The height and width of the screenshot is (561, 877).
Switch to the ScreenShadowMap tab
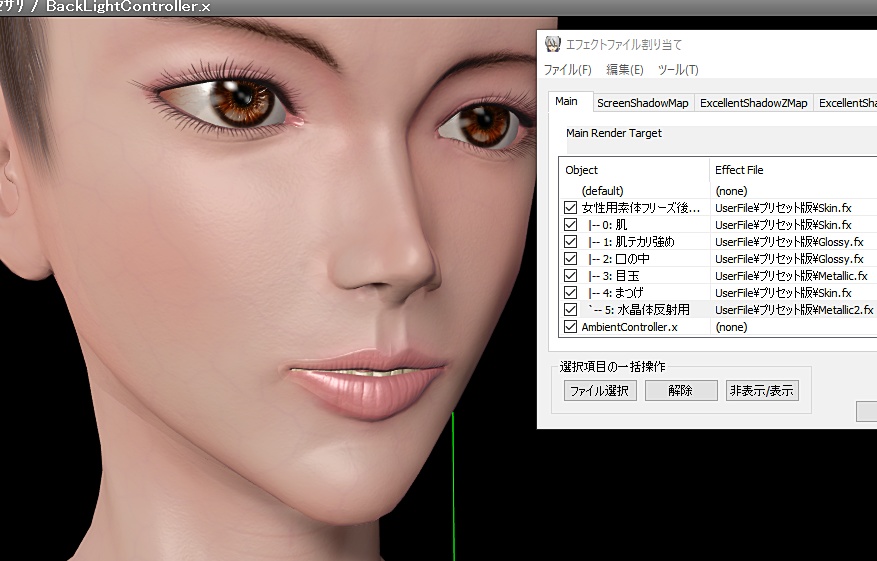pyautogui.click(x=643, y=103)
